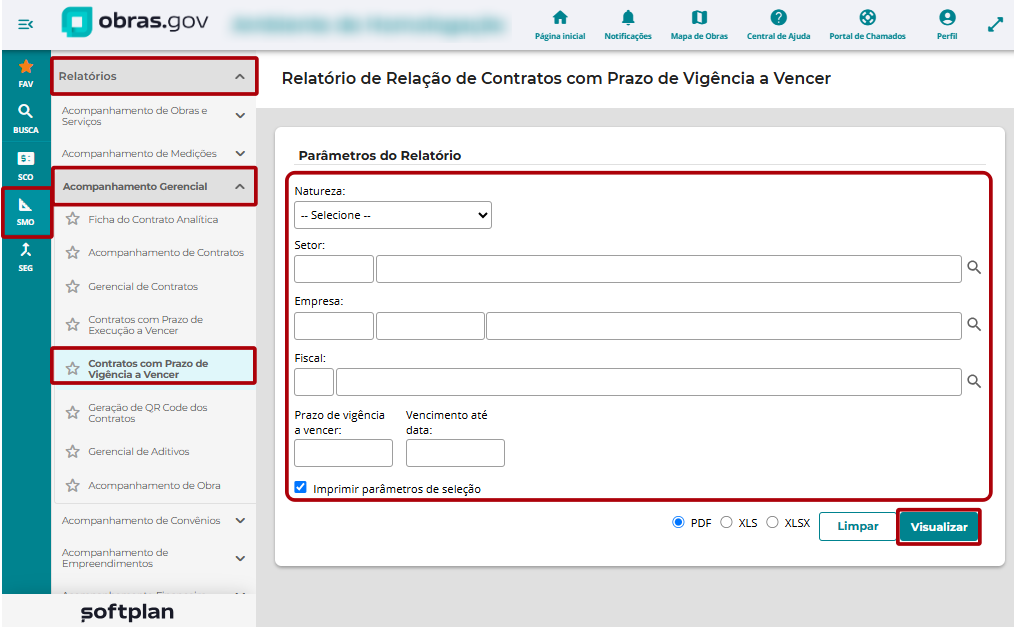Open FAV favorites in the left rail
This screenshot has width=1014, height=627.
[26, 73]
